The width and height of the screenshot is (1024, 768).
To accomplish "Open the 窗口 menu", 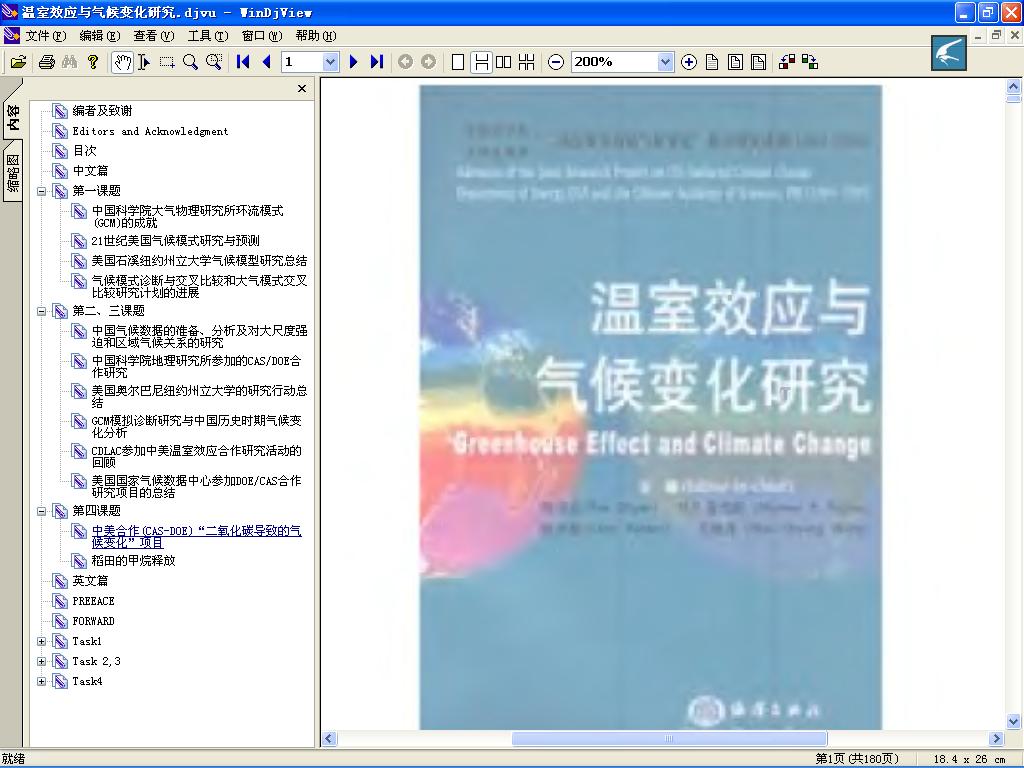I will [261, 35].
